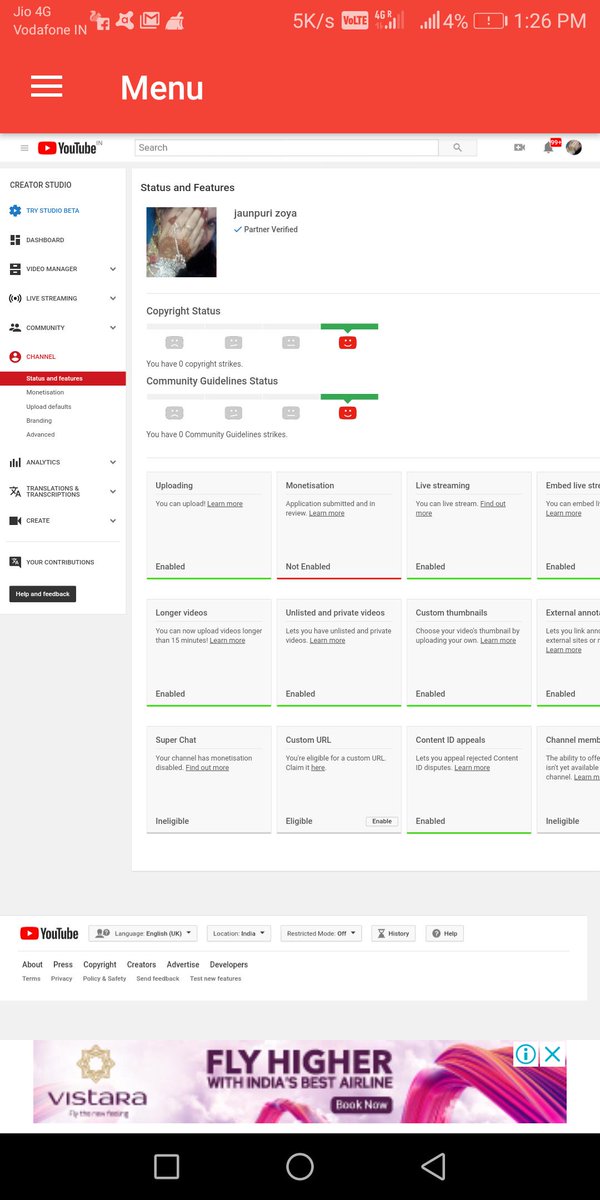This screenshot has height=1200, width=600.
Task: Click the Dashboard icon in sidebar
Action: click(15, 240)
